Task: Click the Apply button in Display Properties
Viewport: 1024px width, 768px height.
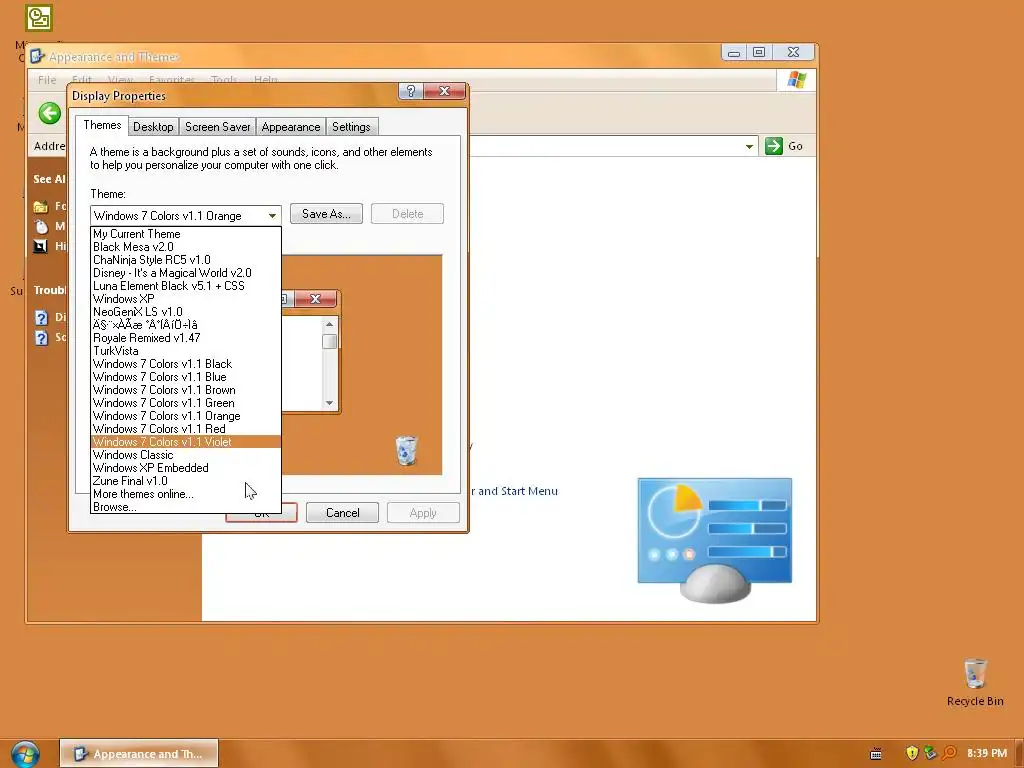Action: click(x=423, y=513)
